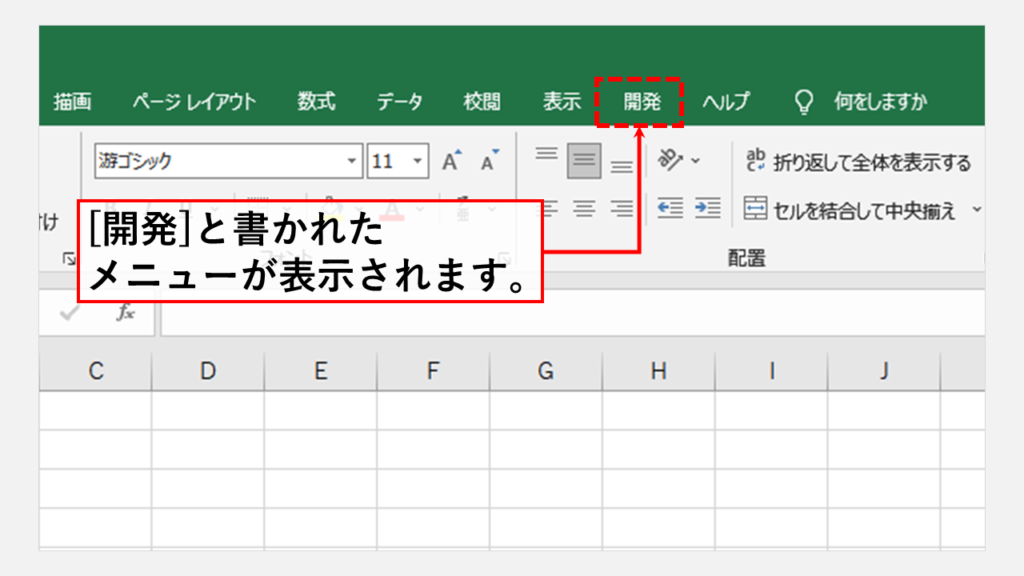Screen dimensions: 1024x576
Task: Align cell text to the bottom
Action: click(622, 163)
